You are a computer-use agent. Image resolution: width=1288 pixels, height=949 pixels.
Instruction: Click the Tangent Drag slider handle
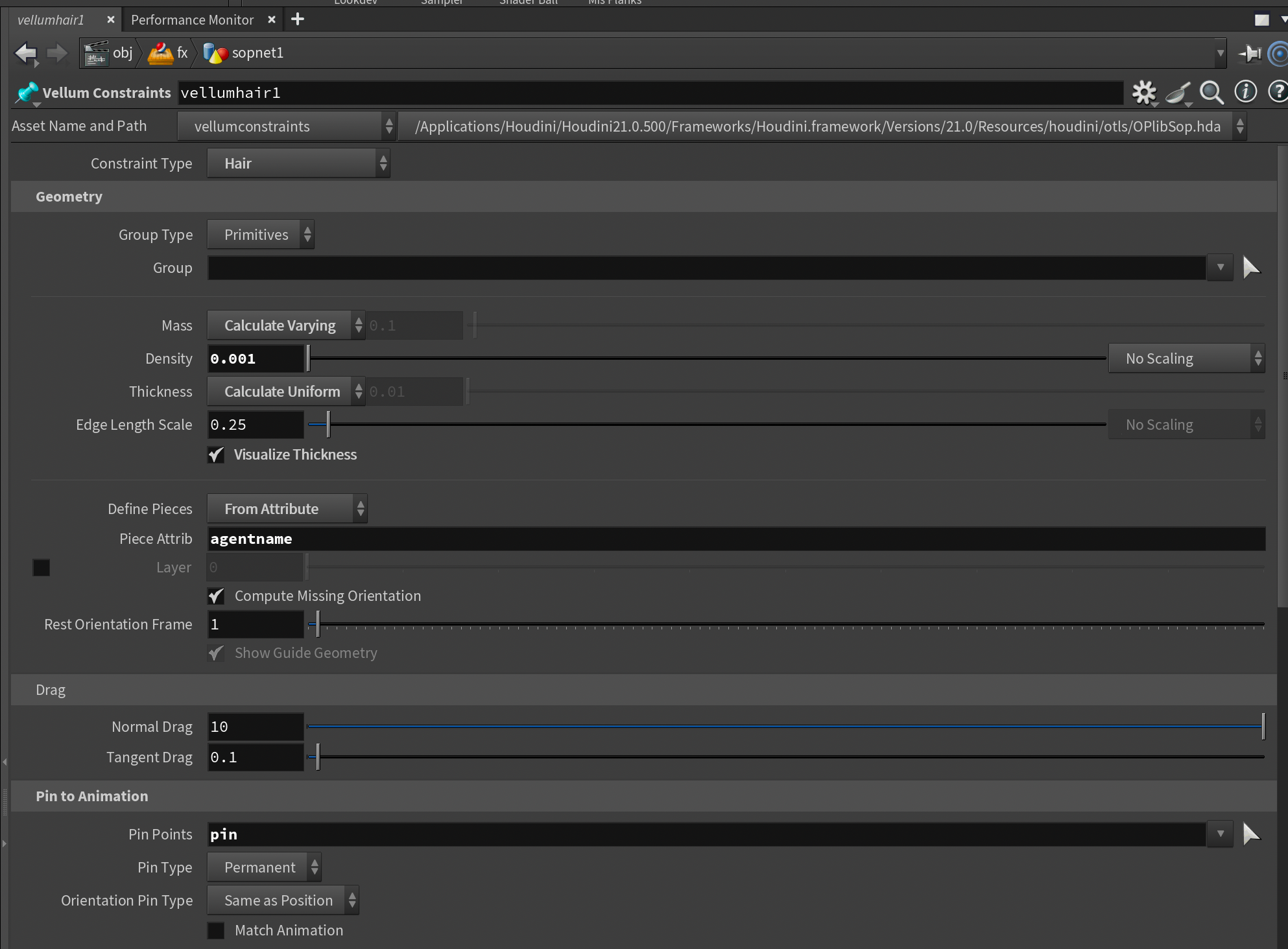(317, 757)
